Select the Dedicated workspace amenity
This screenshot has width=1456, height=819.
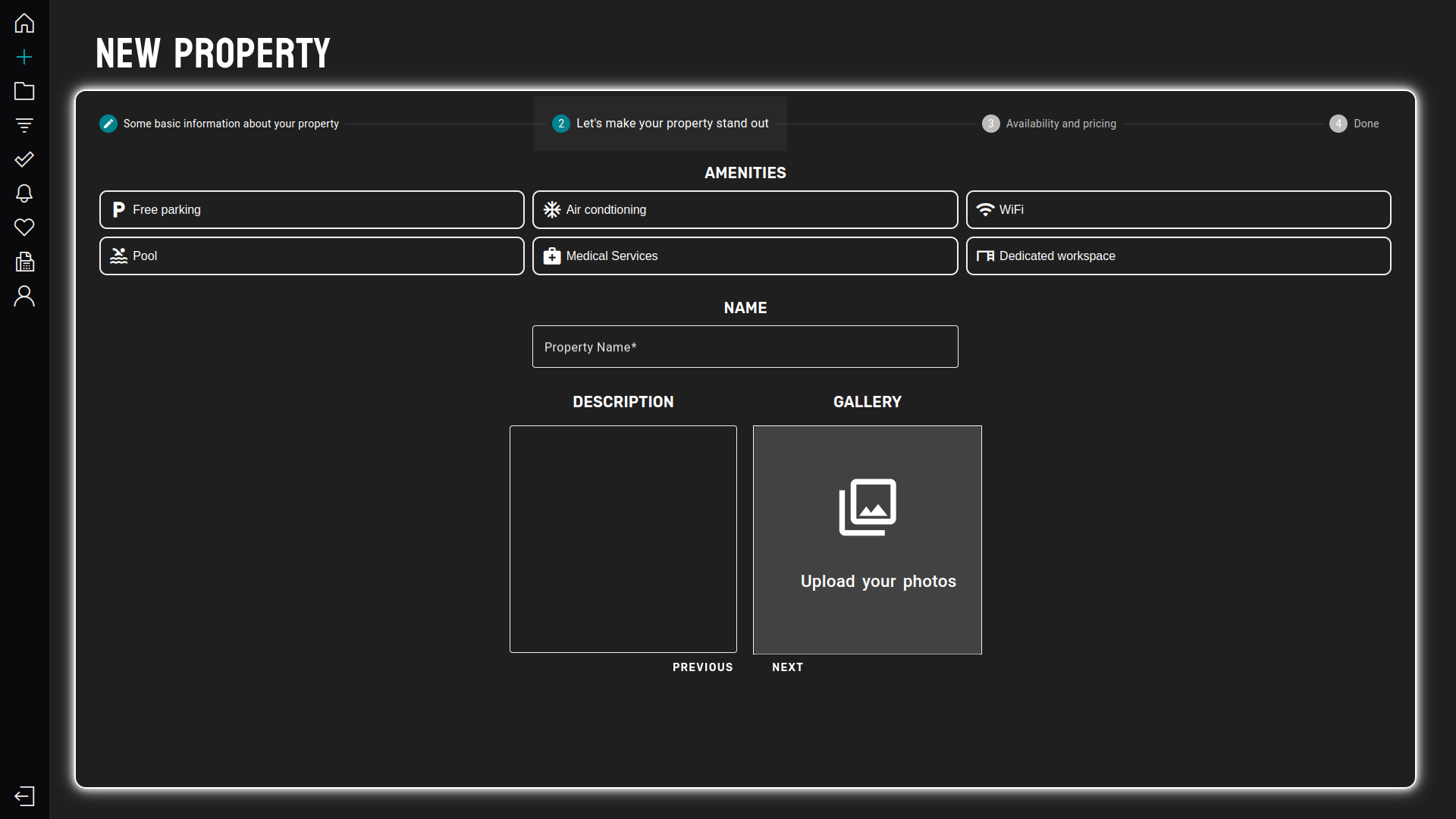click(1178, 256)
